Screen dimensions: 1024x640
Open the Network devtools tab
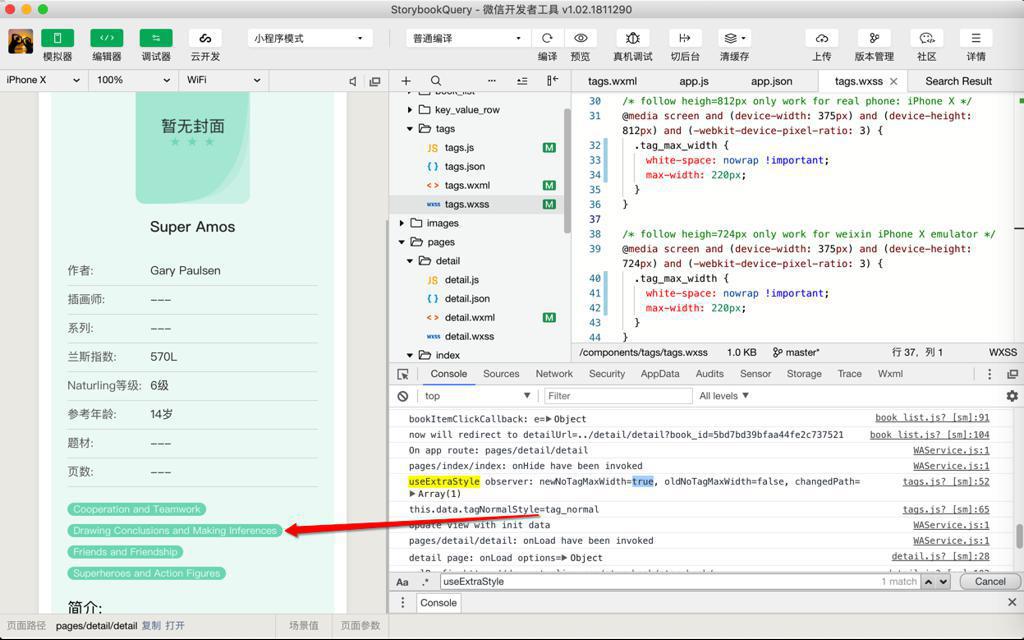(x=554, y=374)
